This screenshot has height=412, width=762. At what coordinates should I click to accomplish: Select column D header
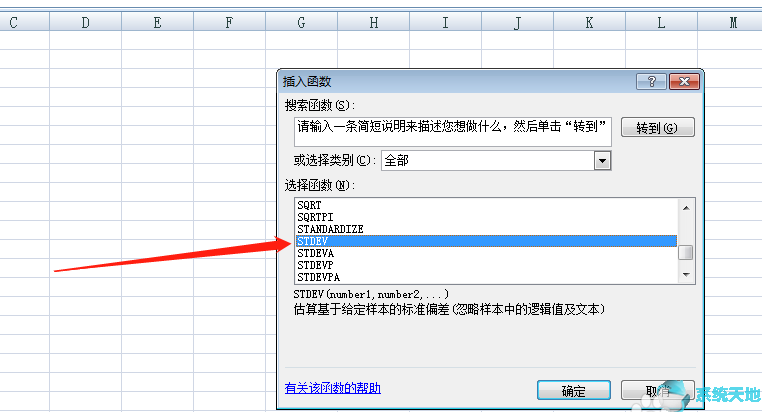(86, 22)
